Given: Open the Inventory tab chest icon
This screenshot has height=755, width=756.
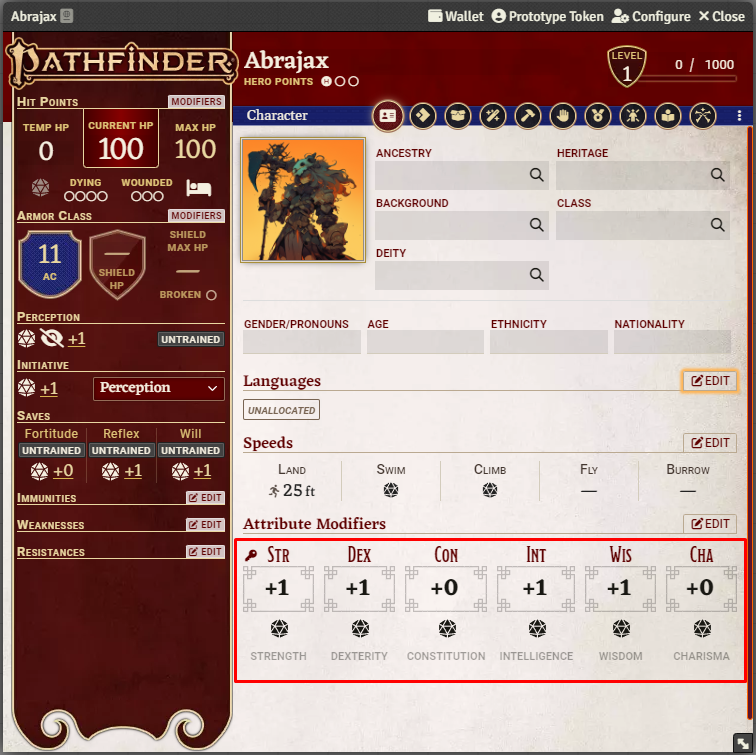Looking at the screenshot, I should [458, 116].
